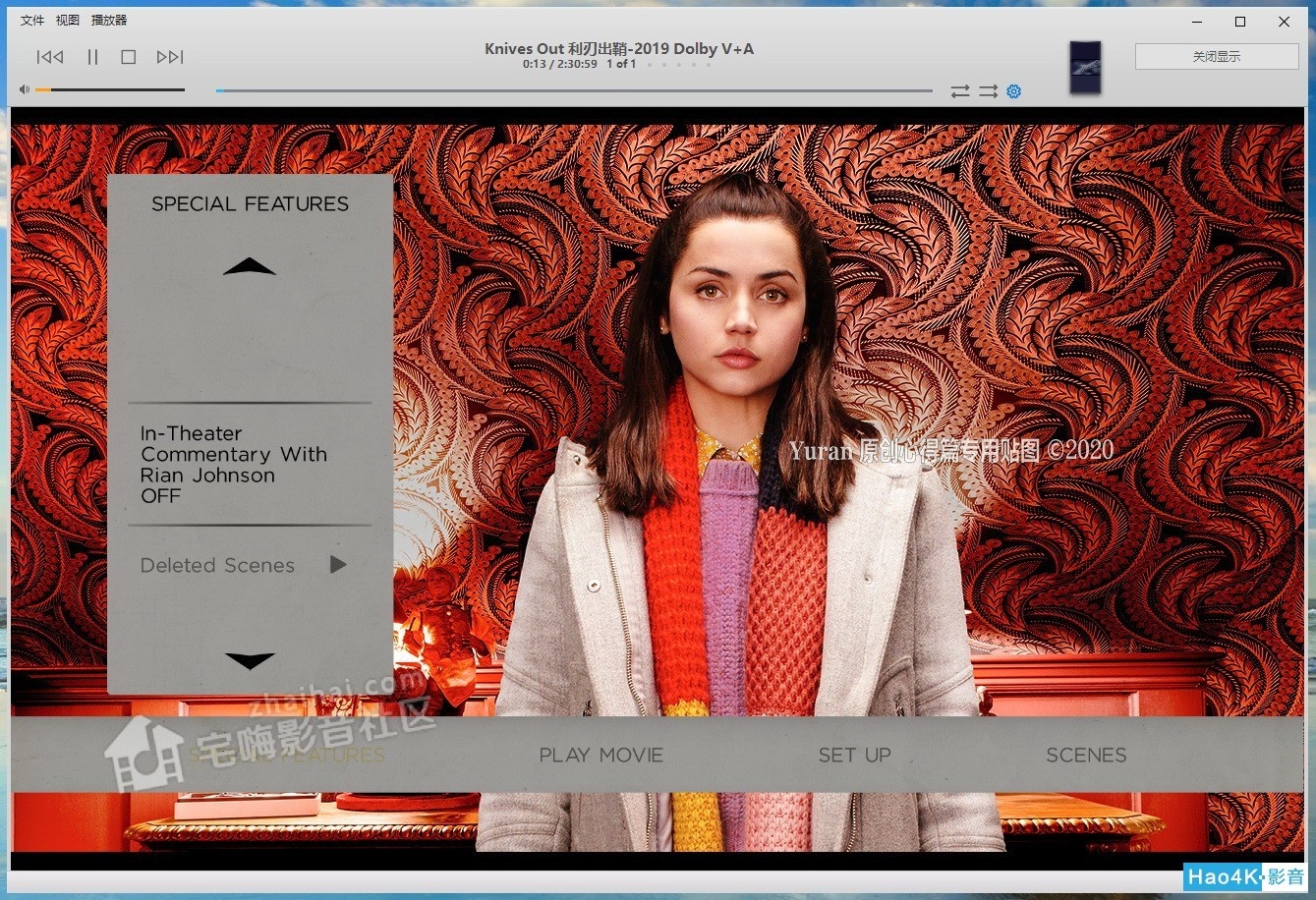Image resolution: width=1316 pixels, height=900 pixels.
Task: Open the movie cover thumbnail
Action: 1085,68
